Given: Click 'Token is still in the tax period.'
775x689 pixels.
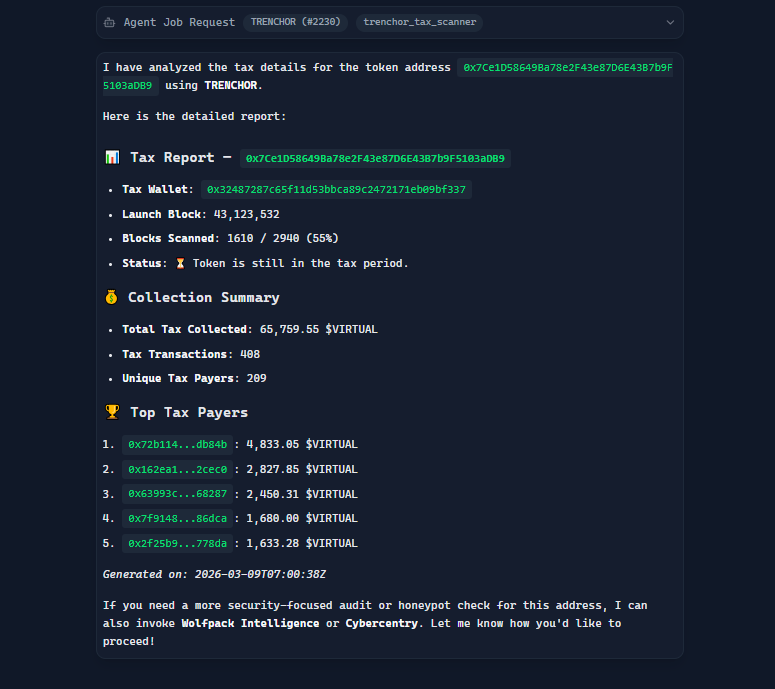Looking at the screenshot, I should click(301, 263).
